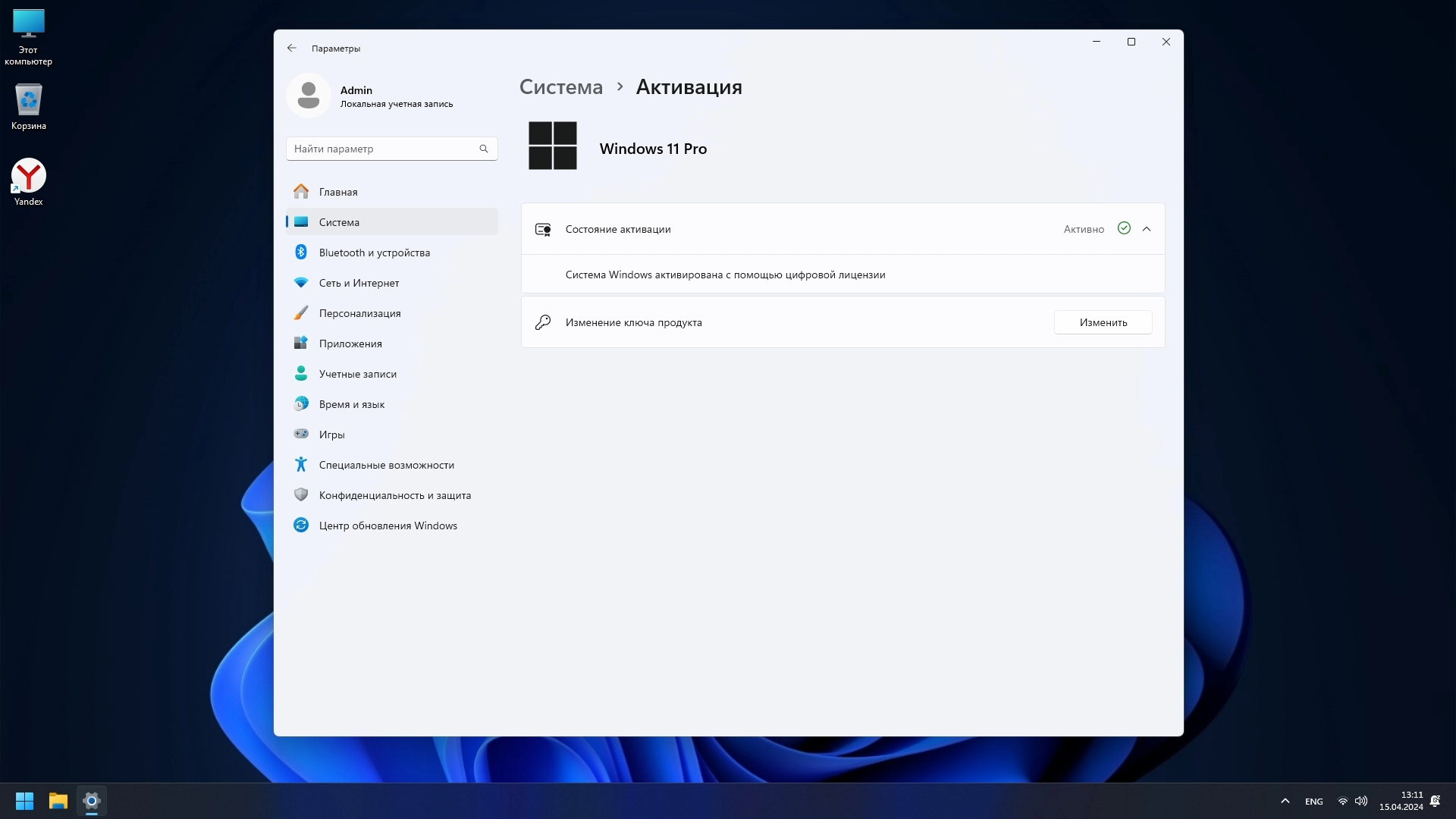
Task: Select Приложения menu item
Action: coord(350,344)
